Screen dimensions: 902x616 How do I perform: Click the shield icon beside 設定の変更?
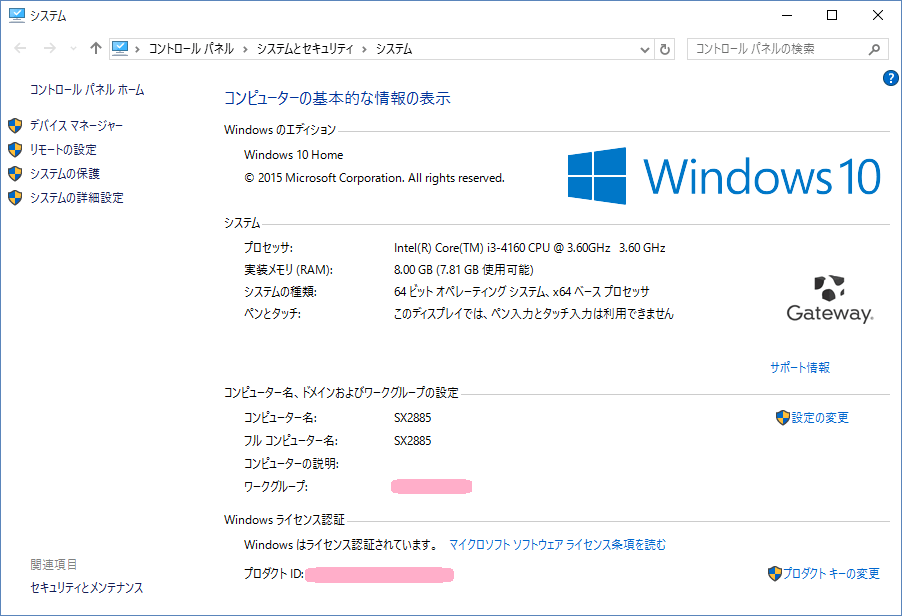pyautogui.click(x=782, y=418)
